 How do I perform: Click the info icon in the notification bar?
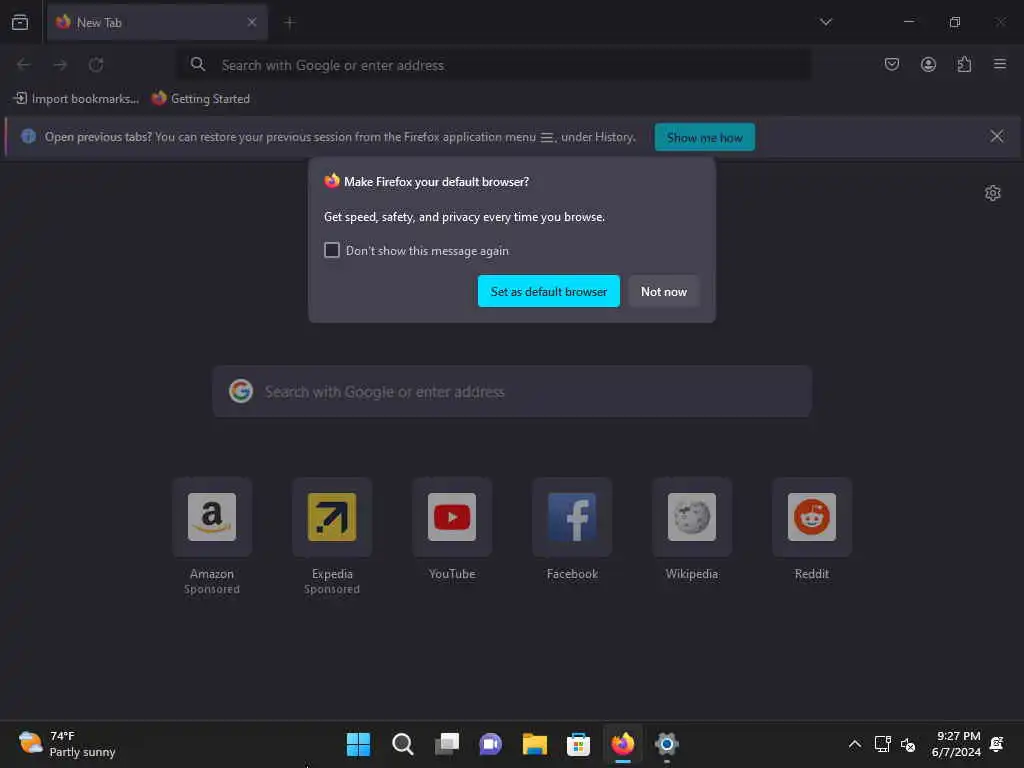(x=28, y=136)
